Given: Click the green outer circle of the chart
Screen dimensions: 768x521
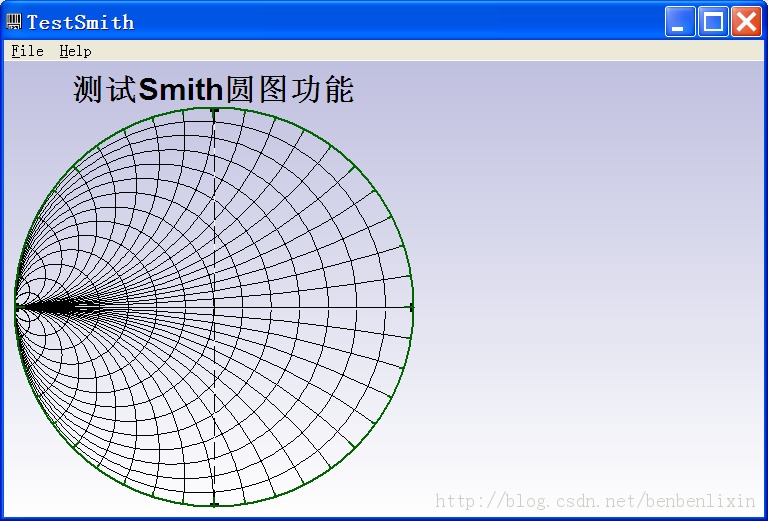Looking at the screenshot, I should [x=354, y=167].
